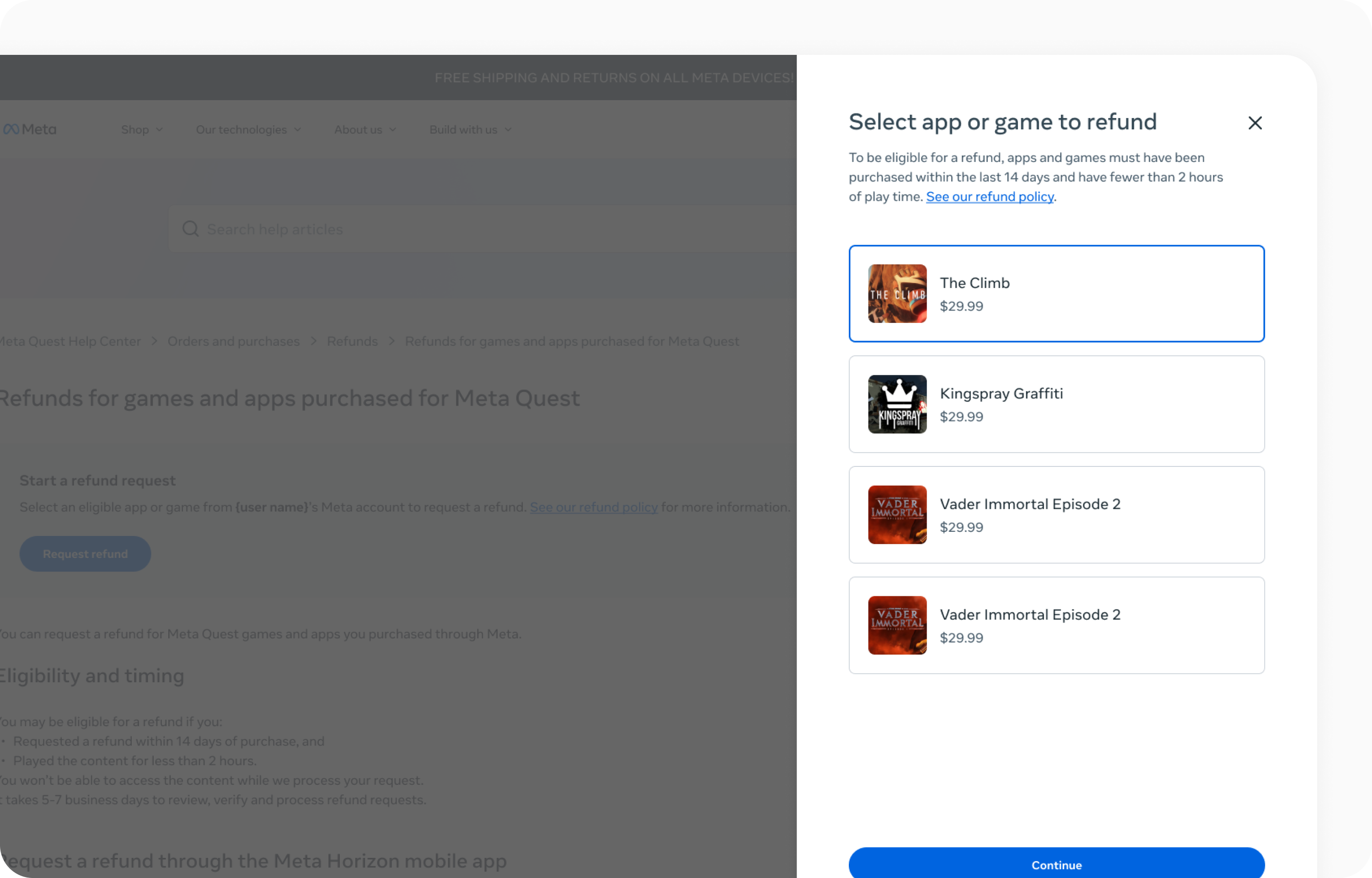The width and height of the screenshot is (1372, 878).
Task: Click The Climb game thumbnail
Action: click(897, 294)
